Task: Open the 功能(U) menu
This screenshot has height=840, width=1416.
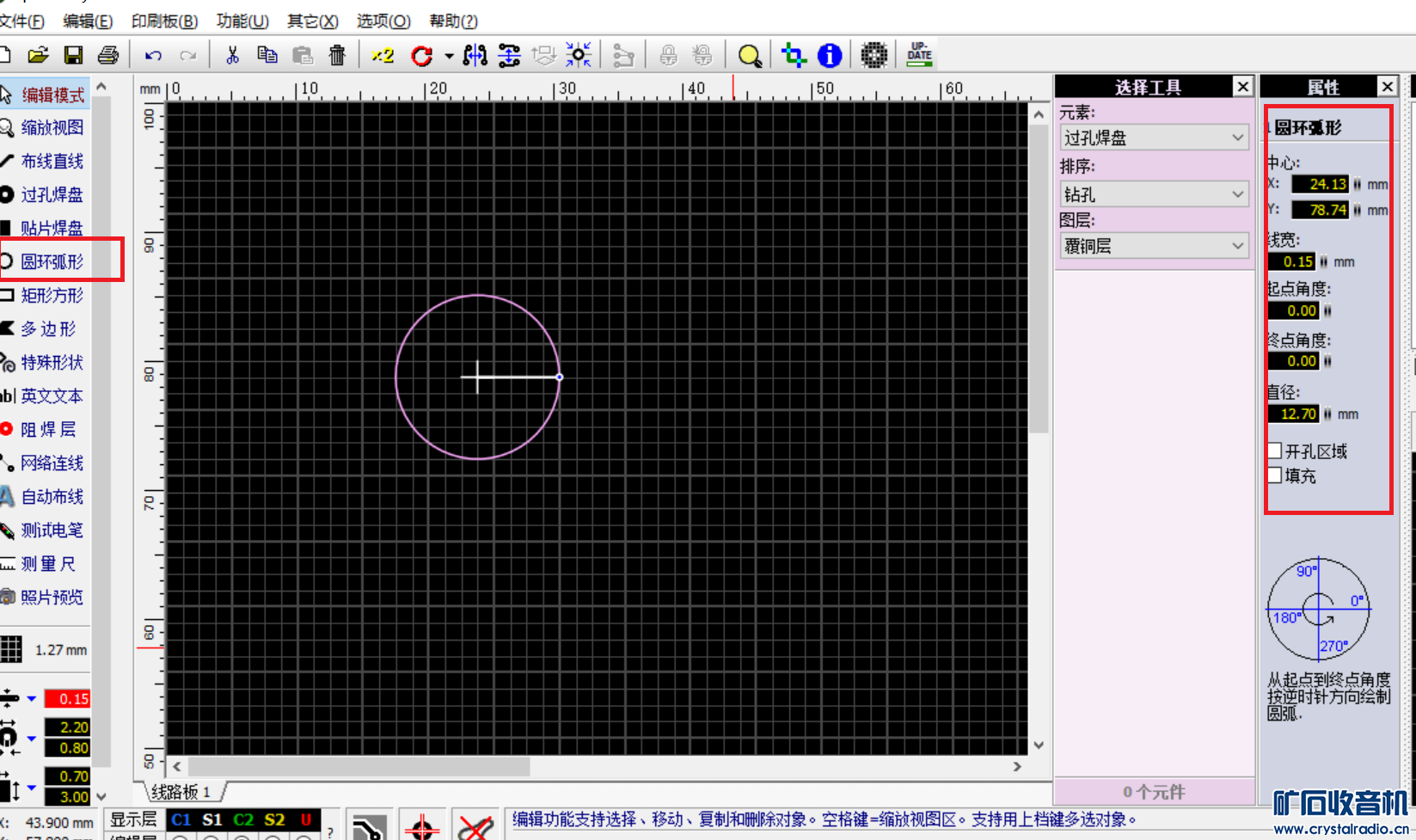Action: (x=242, y=21)
